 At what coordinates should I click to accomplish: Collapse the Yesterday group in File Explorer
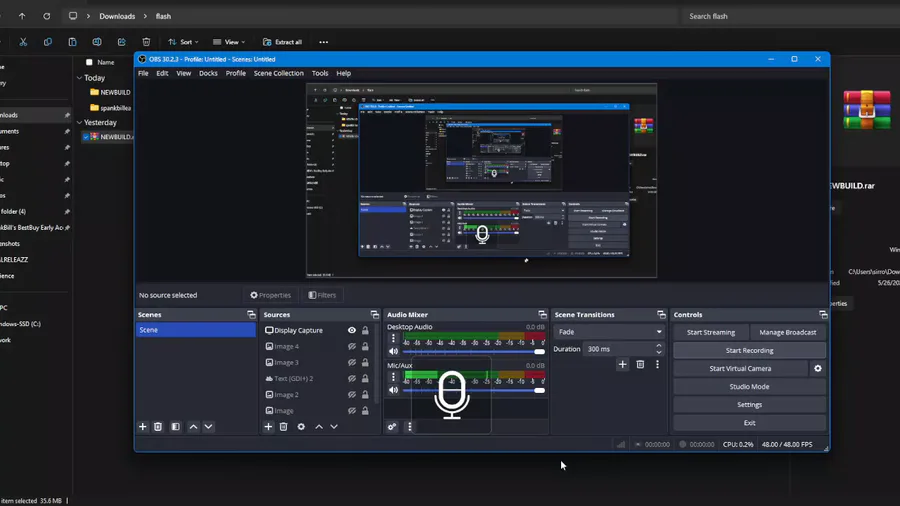point(79,122)
